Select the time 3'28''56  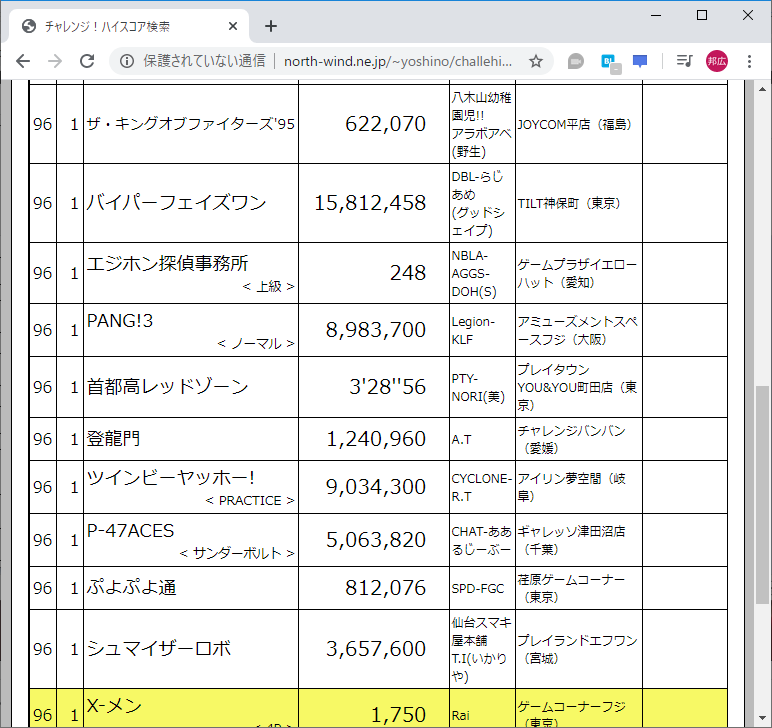387,387
